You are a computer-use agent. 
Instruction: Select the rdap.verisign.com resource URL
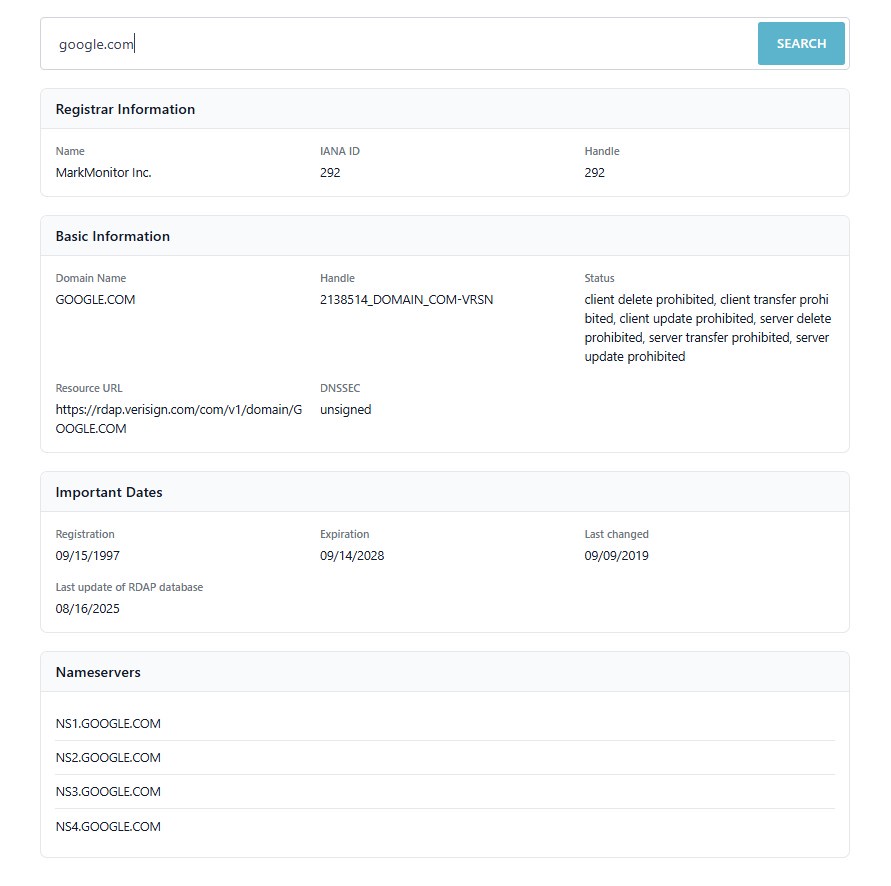pos(178,419)
